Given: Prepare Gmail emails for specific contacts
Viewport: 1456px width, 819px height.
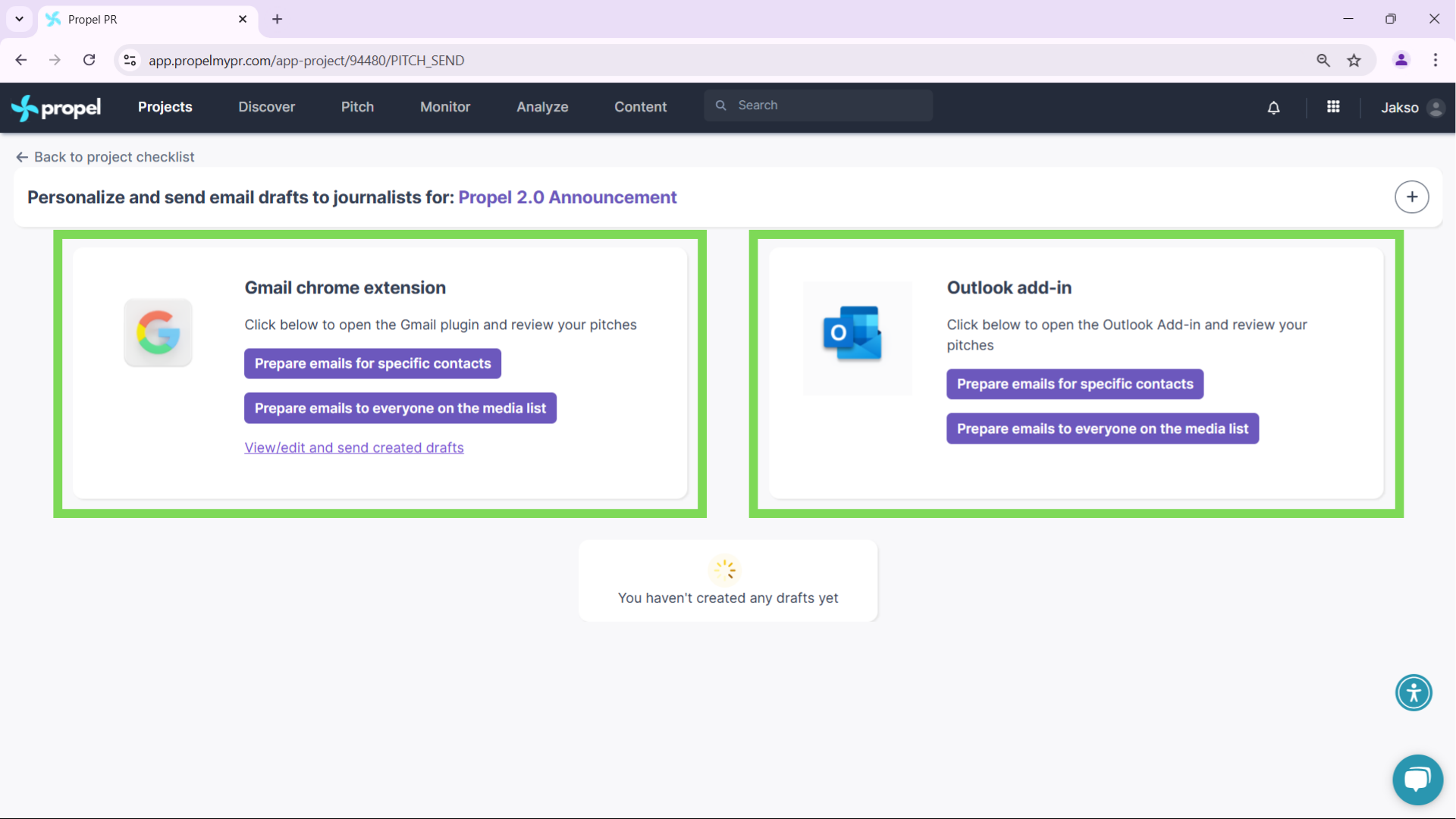Looking at the screenshot, I should pyautogui.click(x=372, y=363).
